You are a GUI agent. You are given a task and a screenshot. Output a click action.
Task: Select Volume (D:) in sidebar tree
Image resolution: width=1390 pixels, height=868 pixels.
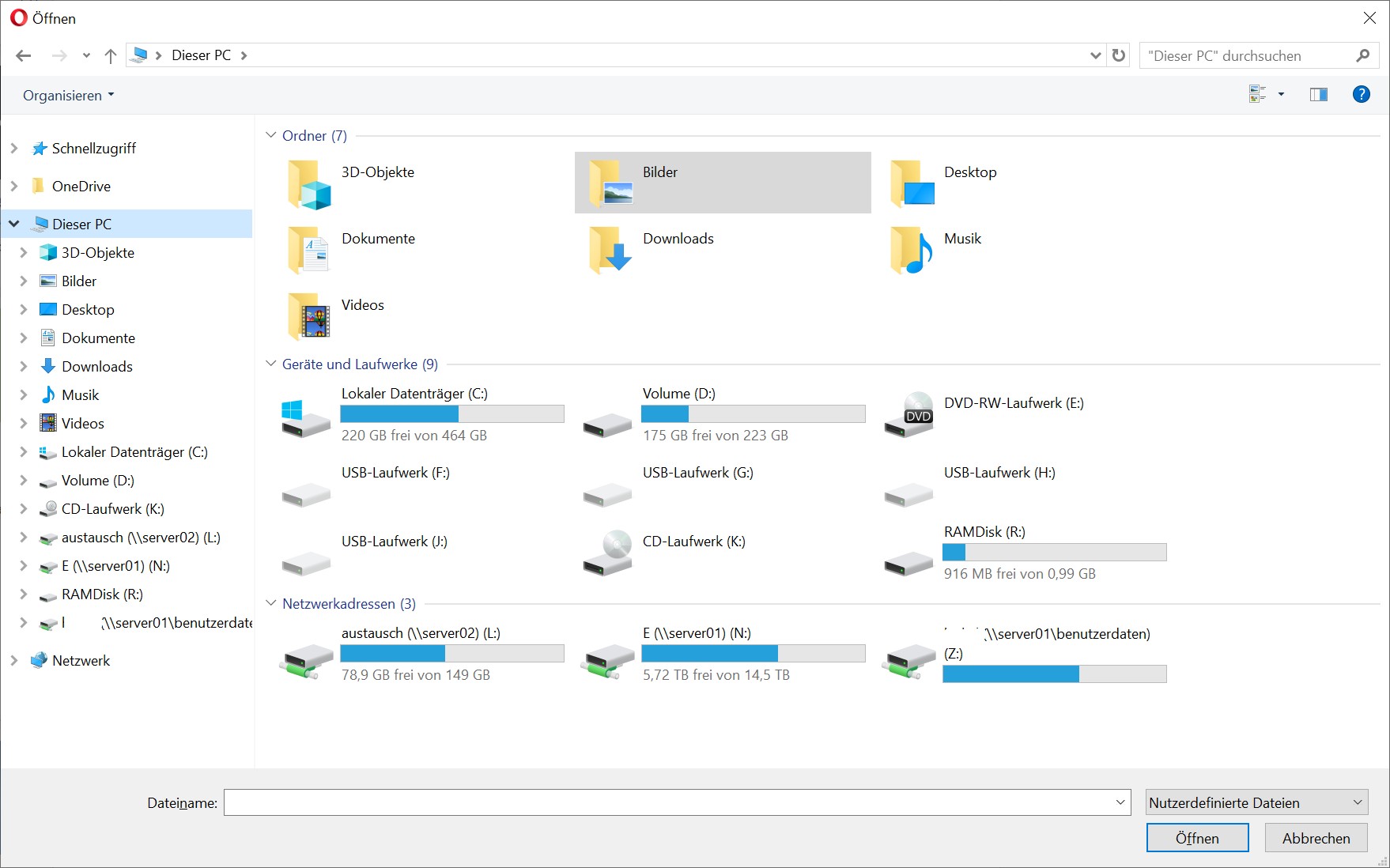click(97, 480)
